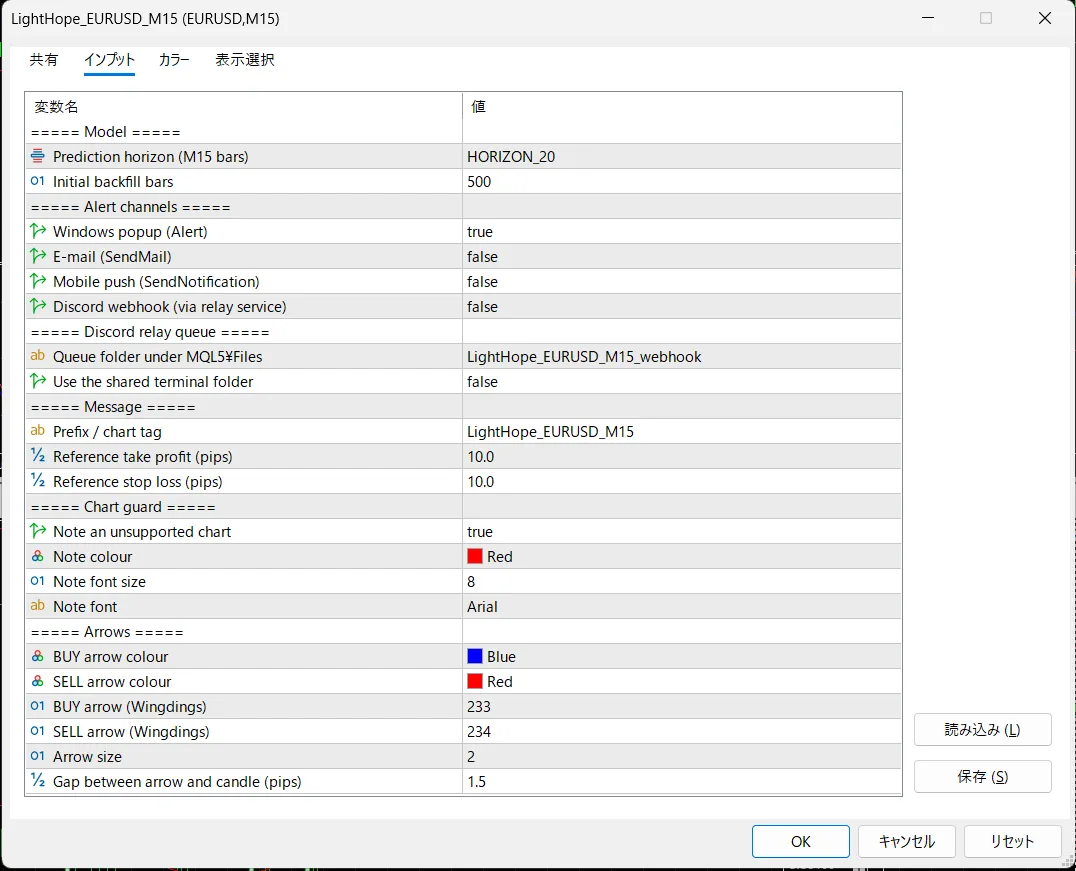This screenshot has width=1076, height=871.
Task: Click the OK button
Action: coord(801,841)
